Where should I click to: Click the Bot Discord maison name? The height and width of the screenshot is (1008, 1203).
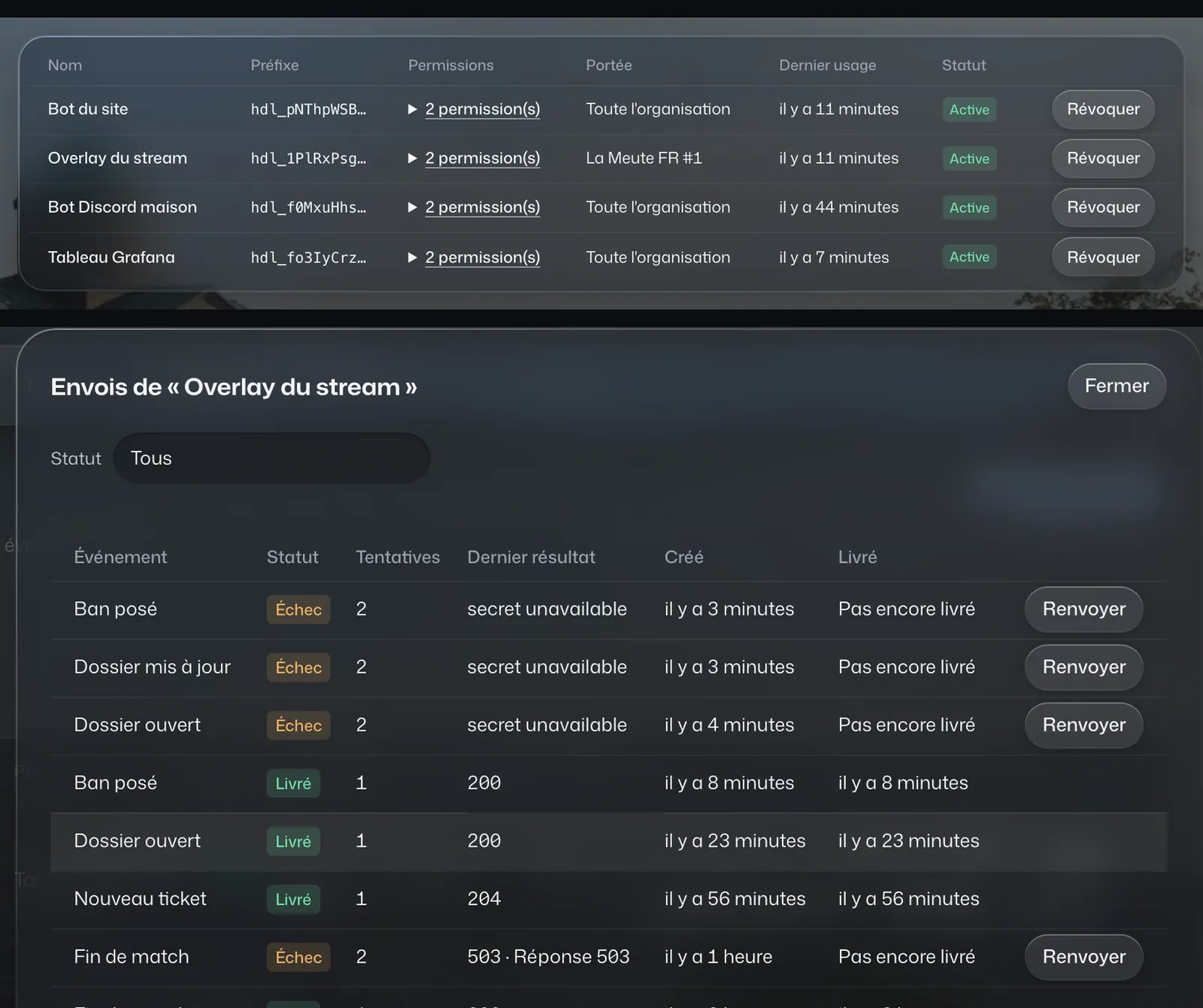(123, 207)
